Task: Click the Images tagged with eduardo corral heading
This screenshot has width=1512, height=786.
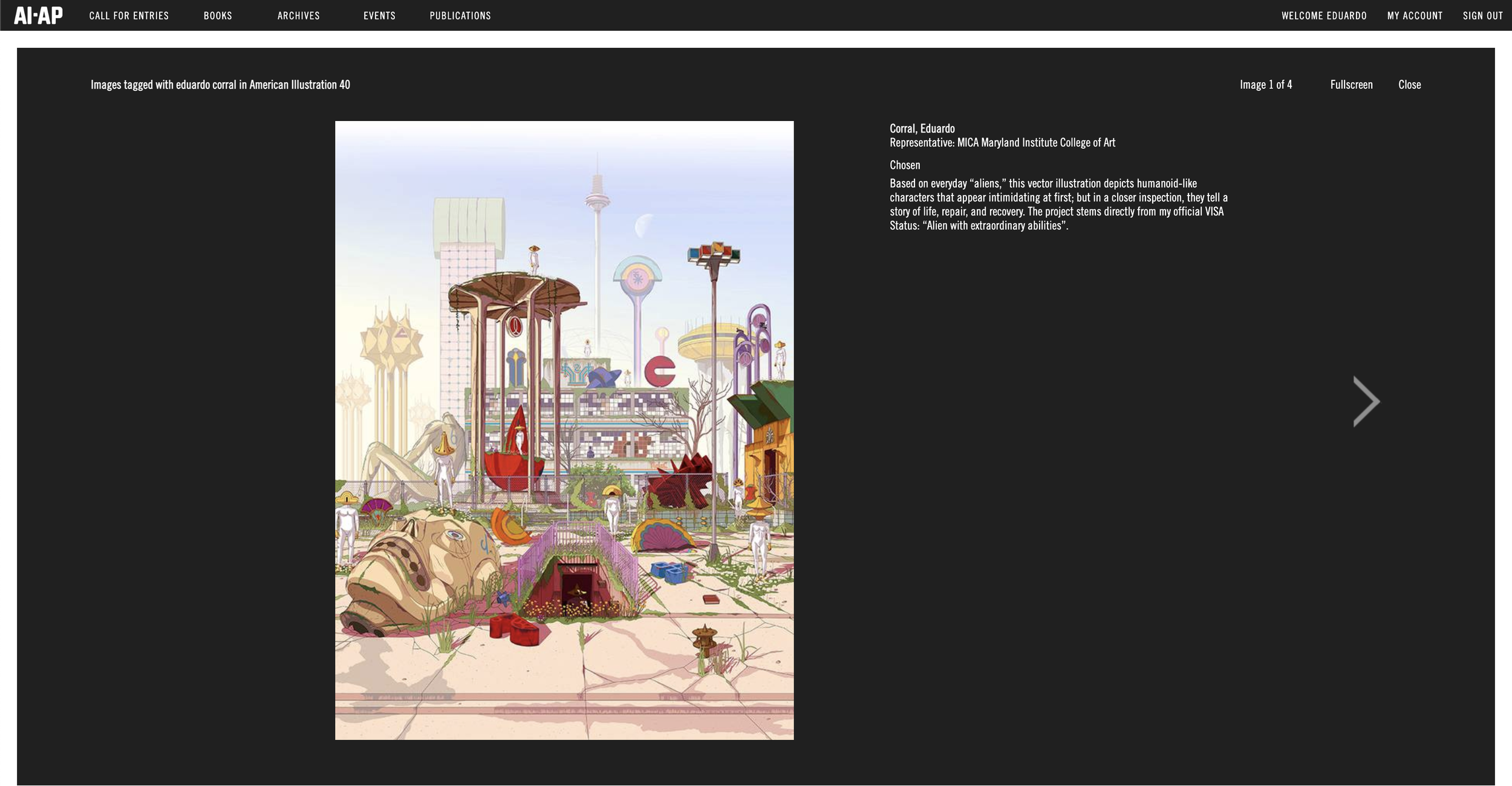Action: (220, 85)
